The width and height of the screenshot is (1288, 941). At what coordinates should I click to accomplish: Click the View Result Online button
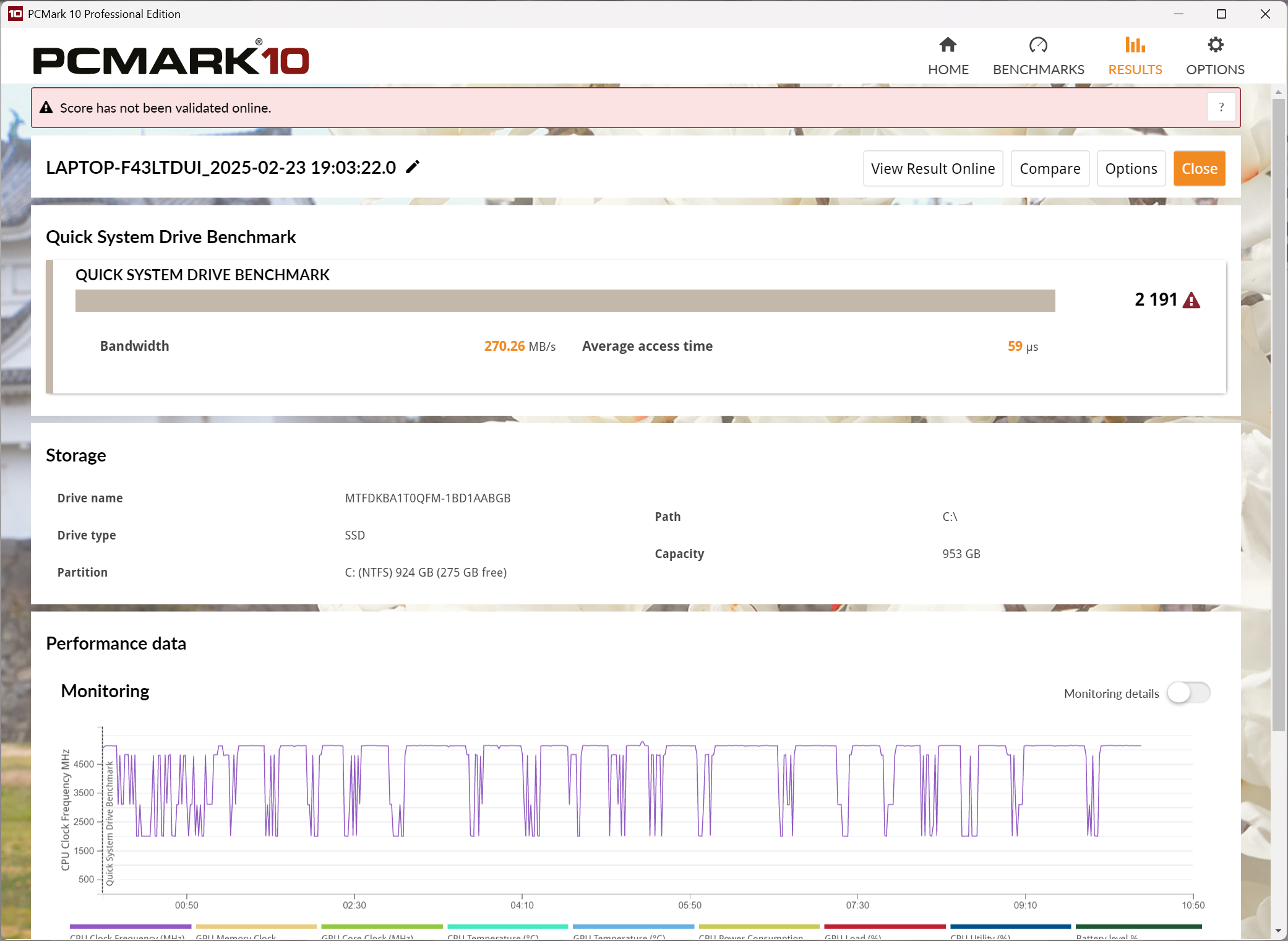[x=932, y=168]
